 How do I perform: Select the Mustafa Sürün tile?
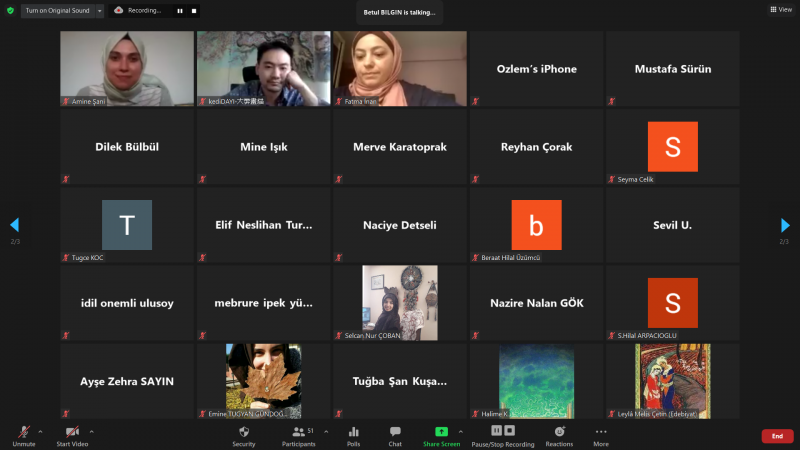(x=672, y=69)
